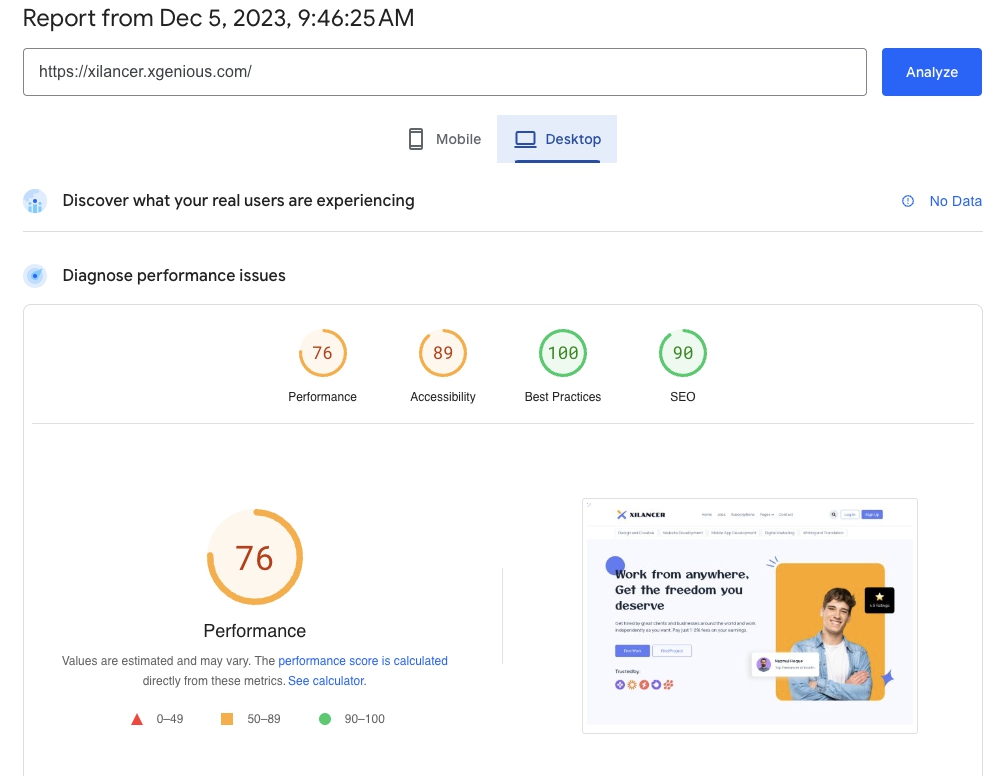Click the red triangle 0–49 legend icon
Image resolution: width=1002 pixels, height=776 pixels.
[x=137, y=719]
